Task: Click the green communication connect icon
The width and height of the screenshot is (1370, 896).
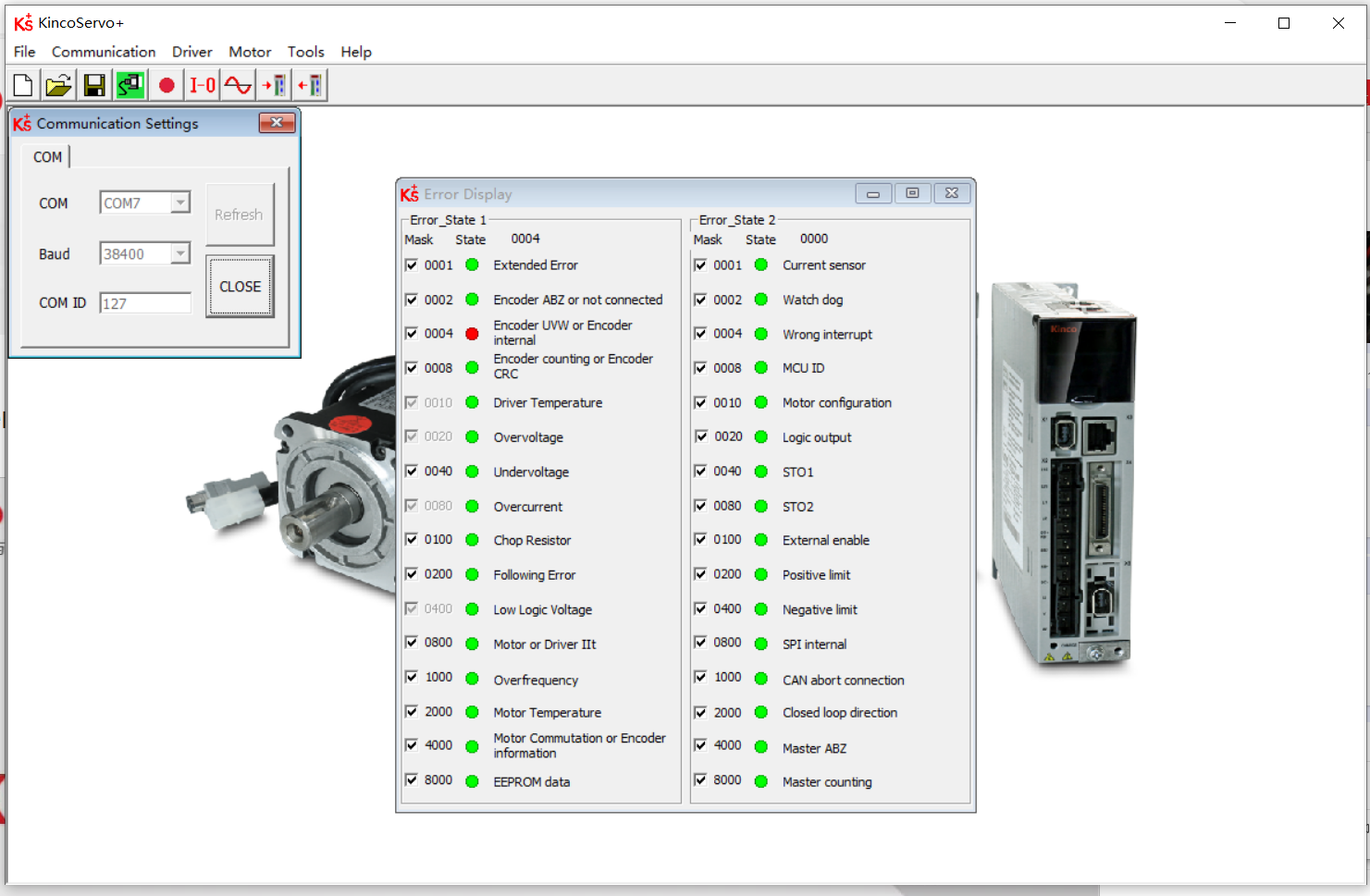Action: click(x=130, y=85)
